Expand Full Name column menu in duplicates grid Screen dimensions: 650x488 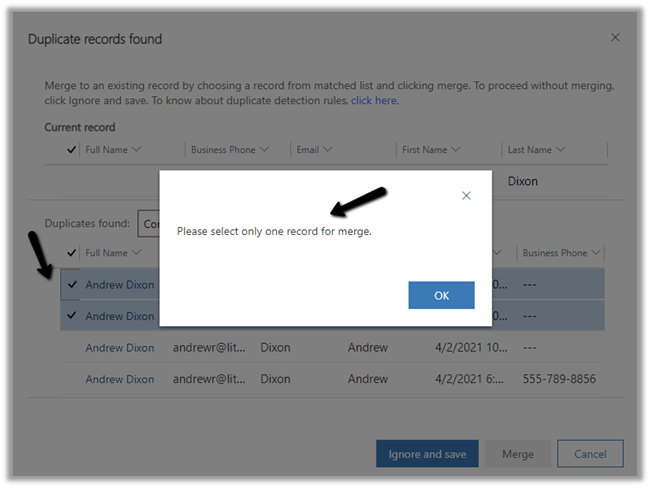[113, 253]
